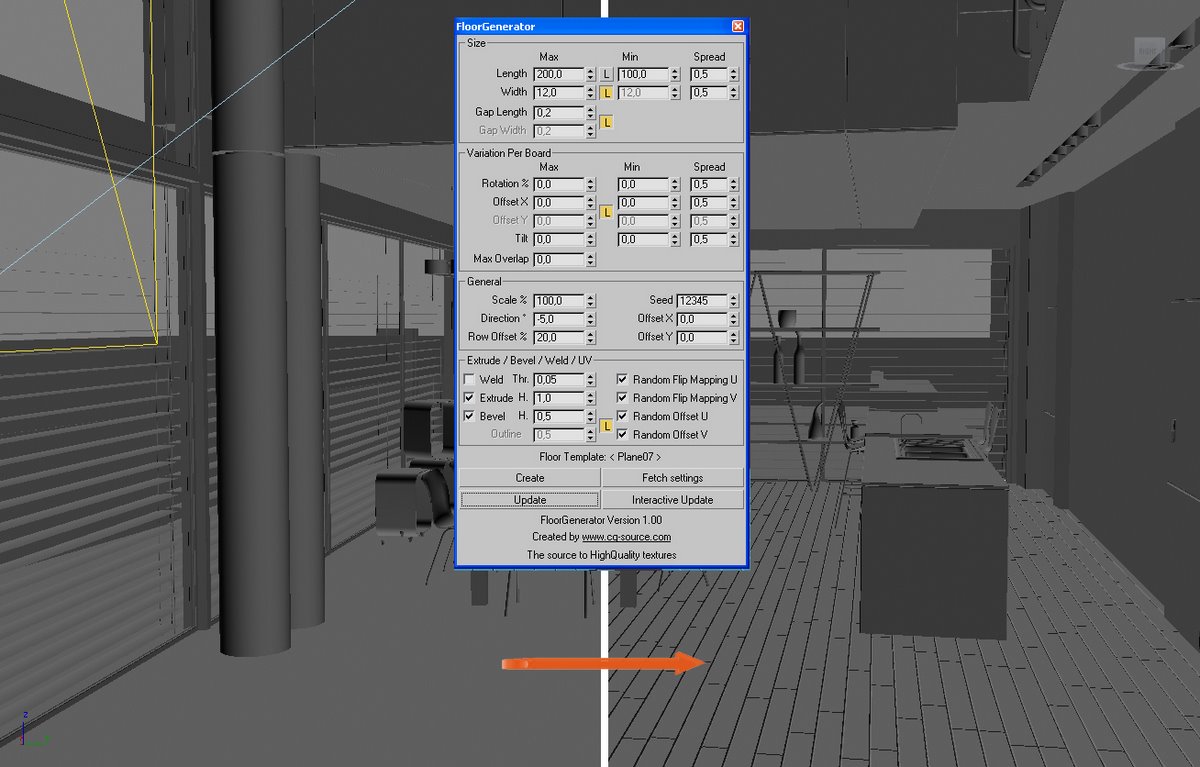Click the Weld Thr. spinner arrows
This screenshot has height=767, width=1200.
(x=591, y=380)
